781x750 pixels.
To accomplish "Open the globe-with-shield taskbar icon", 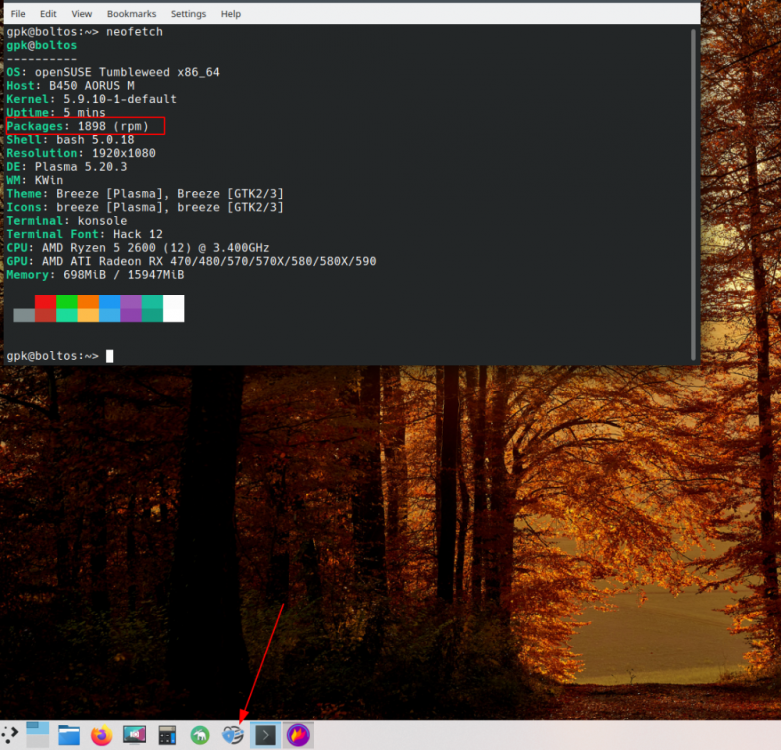I will tap(233, 735).
